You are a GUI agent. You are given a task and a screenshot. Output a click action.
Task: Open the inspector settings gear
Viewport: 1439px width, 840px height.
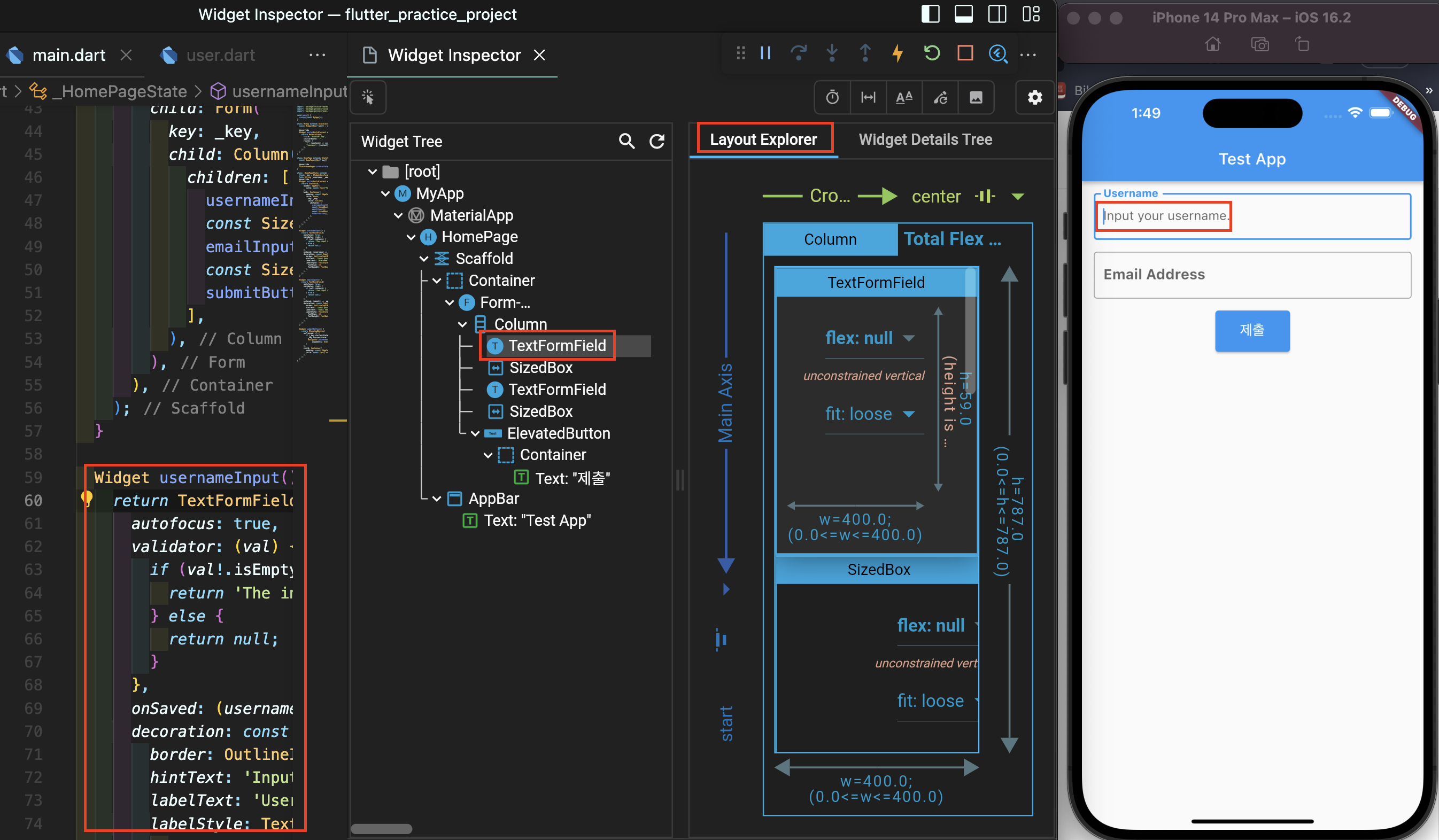tap(1035, 97)
